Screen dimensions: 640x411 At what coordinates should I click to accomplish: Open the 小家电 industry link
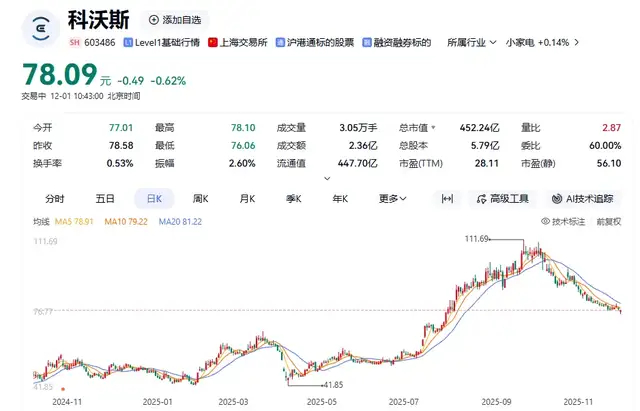[520, 43]
